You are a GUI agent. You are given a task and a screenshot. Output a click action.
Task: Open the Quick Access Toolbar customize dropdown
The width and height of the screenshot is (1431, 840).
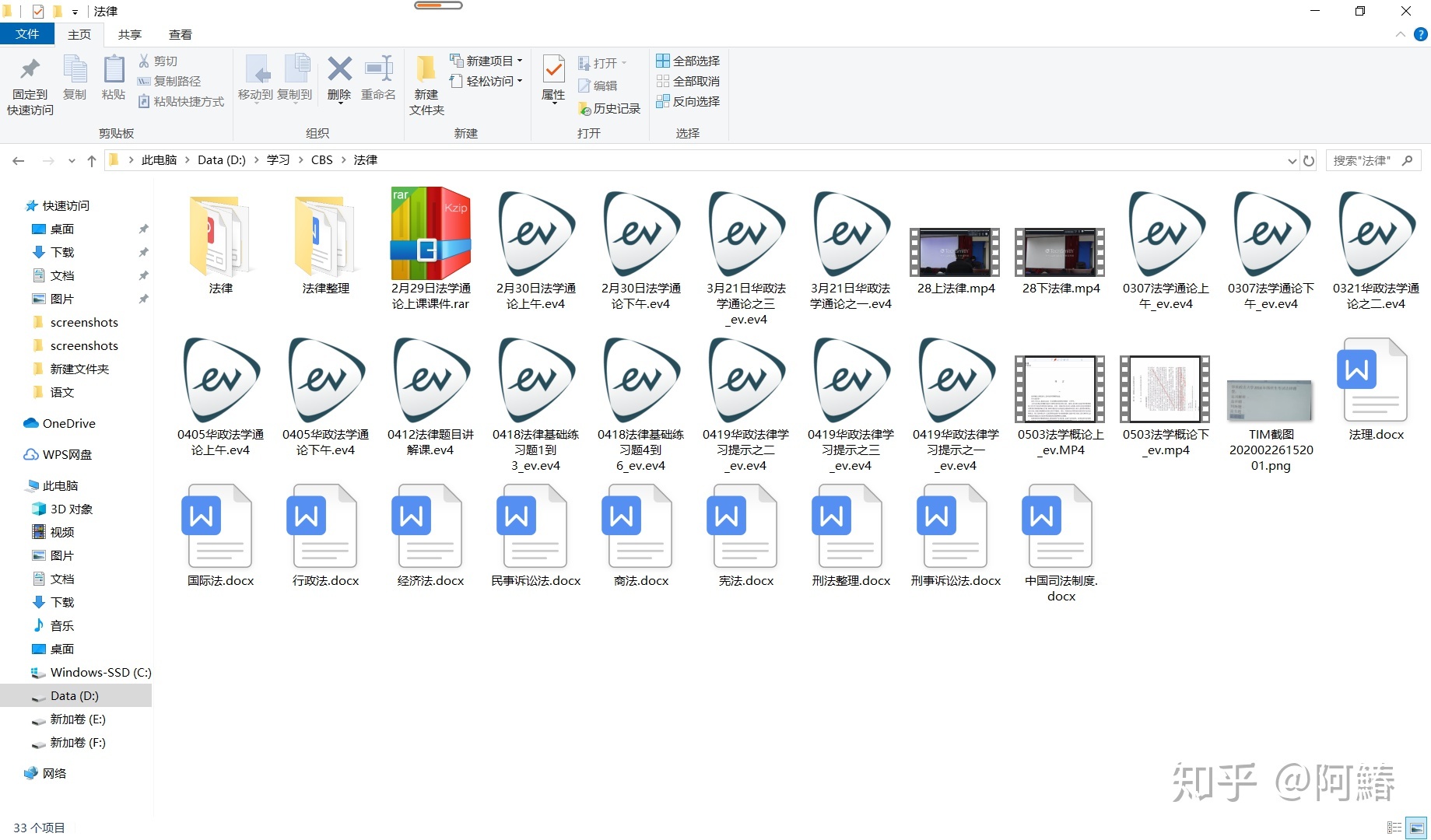click(x=75, y=12)
